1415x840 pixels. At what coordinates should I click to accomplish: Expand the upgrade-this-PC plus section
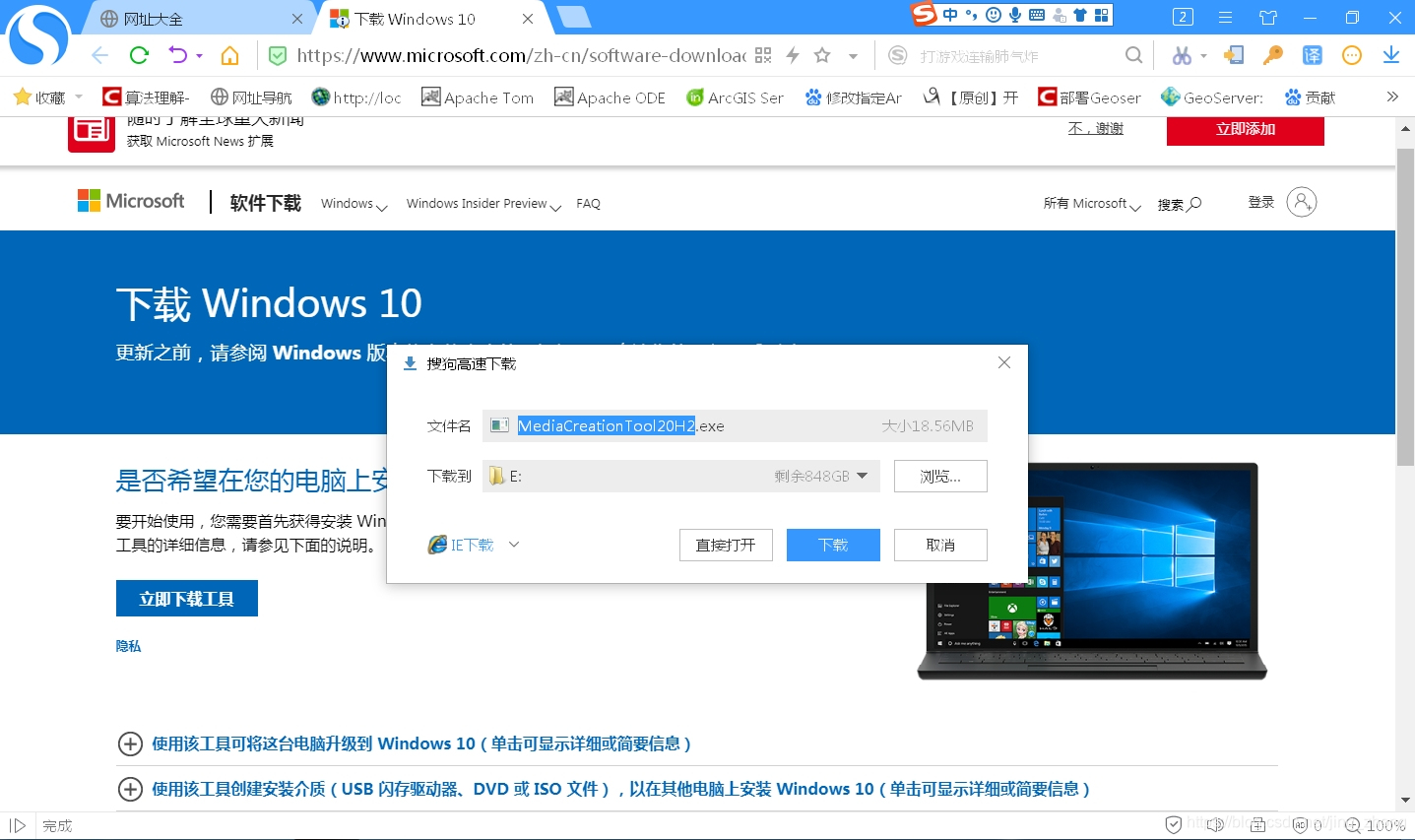[130, 743]
